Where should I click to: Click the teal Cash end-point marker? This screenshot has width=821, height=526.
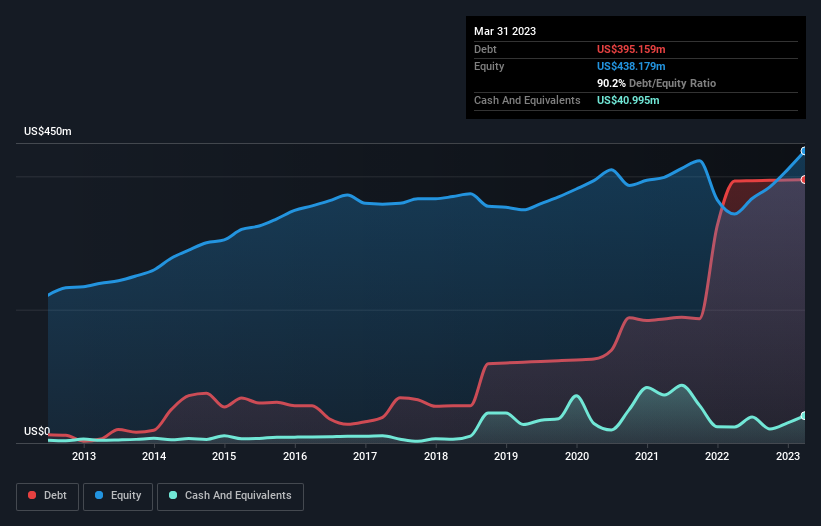804,416
